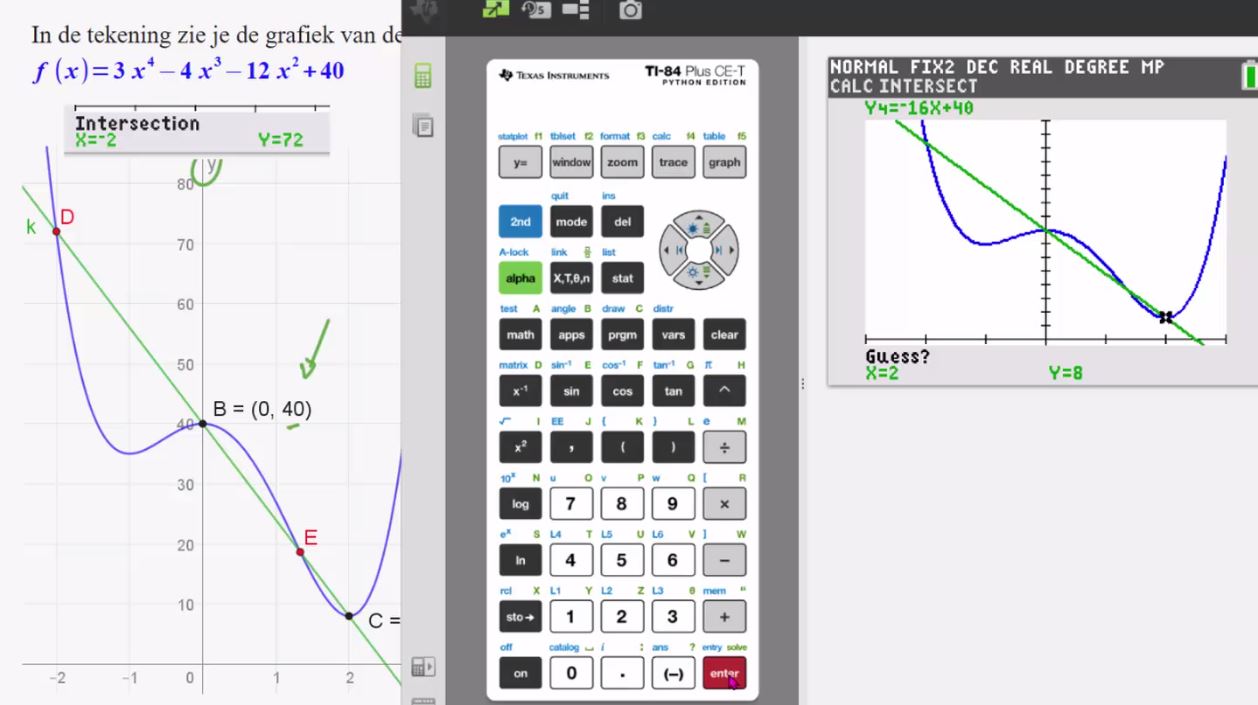Click the intersection cursor on the emulator graph
Viewport: 1258px width, 705px height.
point(1165,317)
